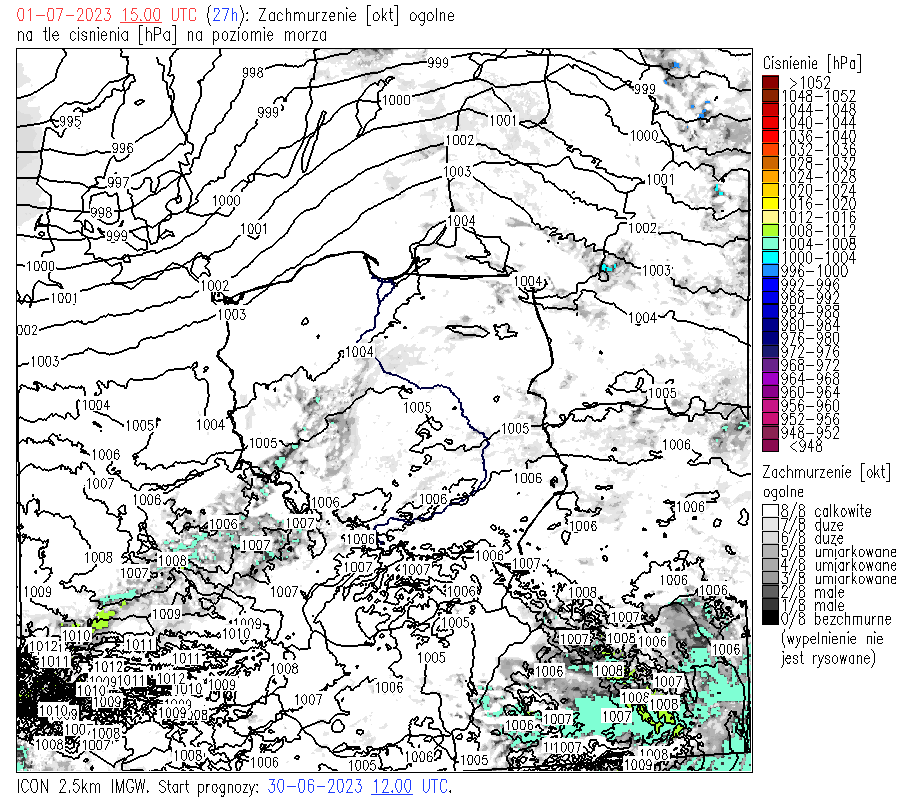
Task: Click the 972-976 hPa legend swatch
Action: [770, 352]
